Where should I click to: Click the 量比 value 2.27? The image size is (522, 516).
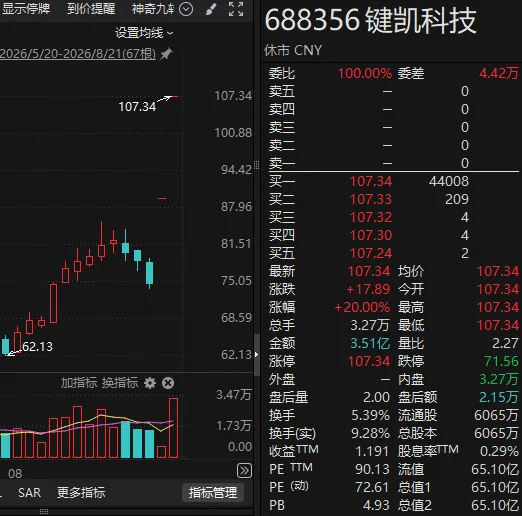(505, 343)
